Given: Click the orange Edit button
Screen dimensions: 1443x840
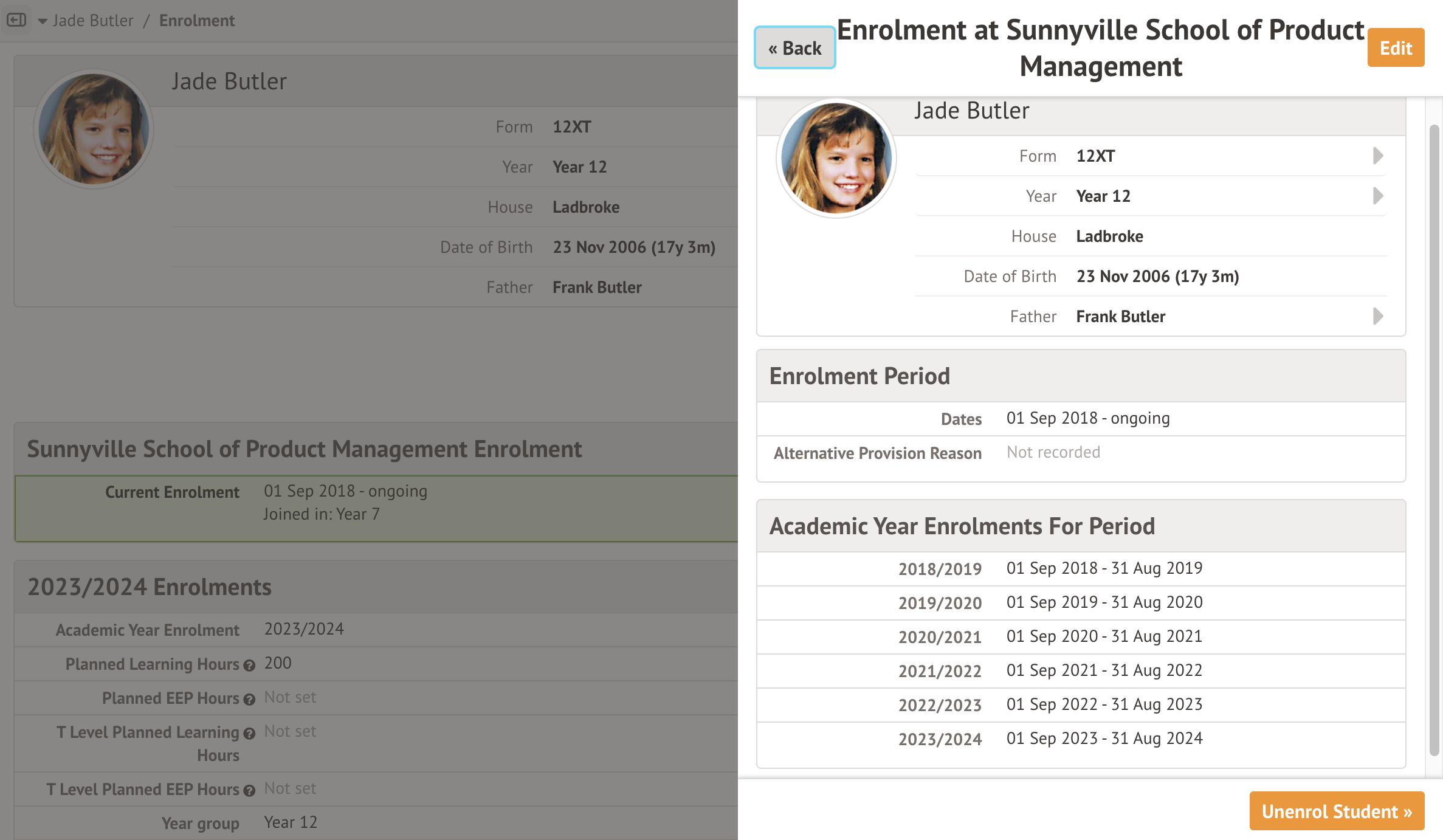Looking at the screenshot, I should (1395, 48).
